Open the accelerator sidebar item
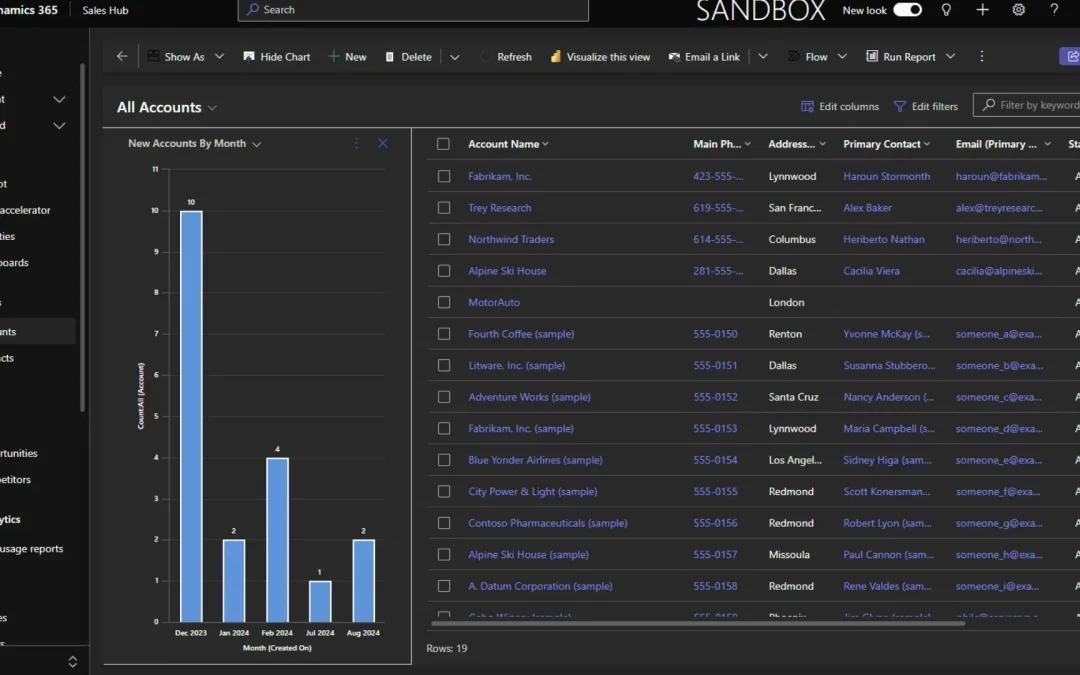This screenshot has width=1080, height=675. pyautogui.click(x=25, y=210)
